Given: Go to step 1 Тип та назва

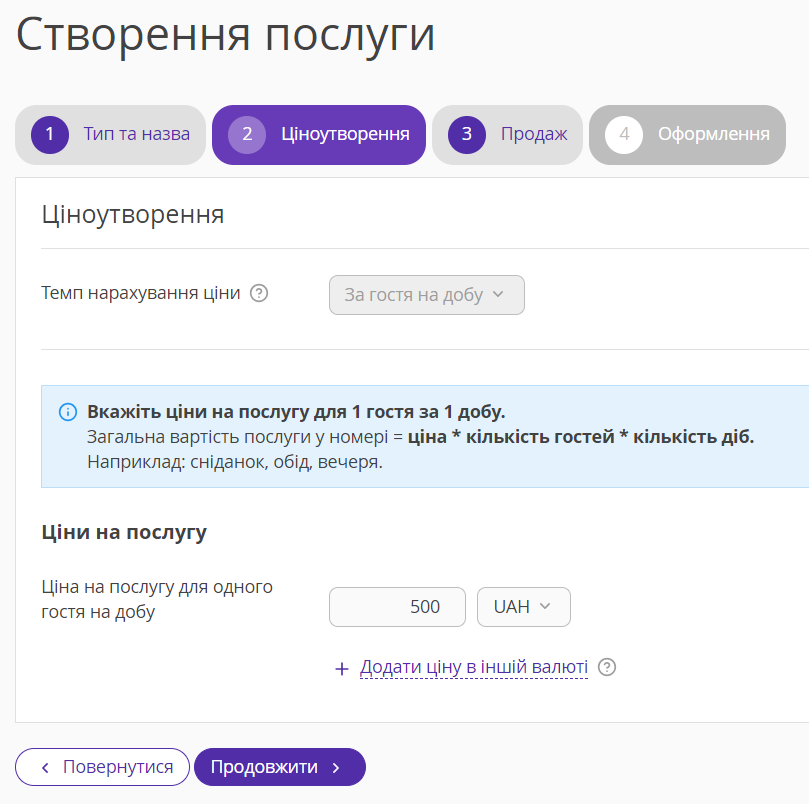Looking at the screenshot, I should click(110, 135).
